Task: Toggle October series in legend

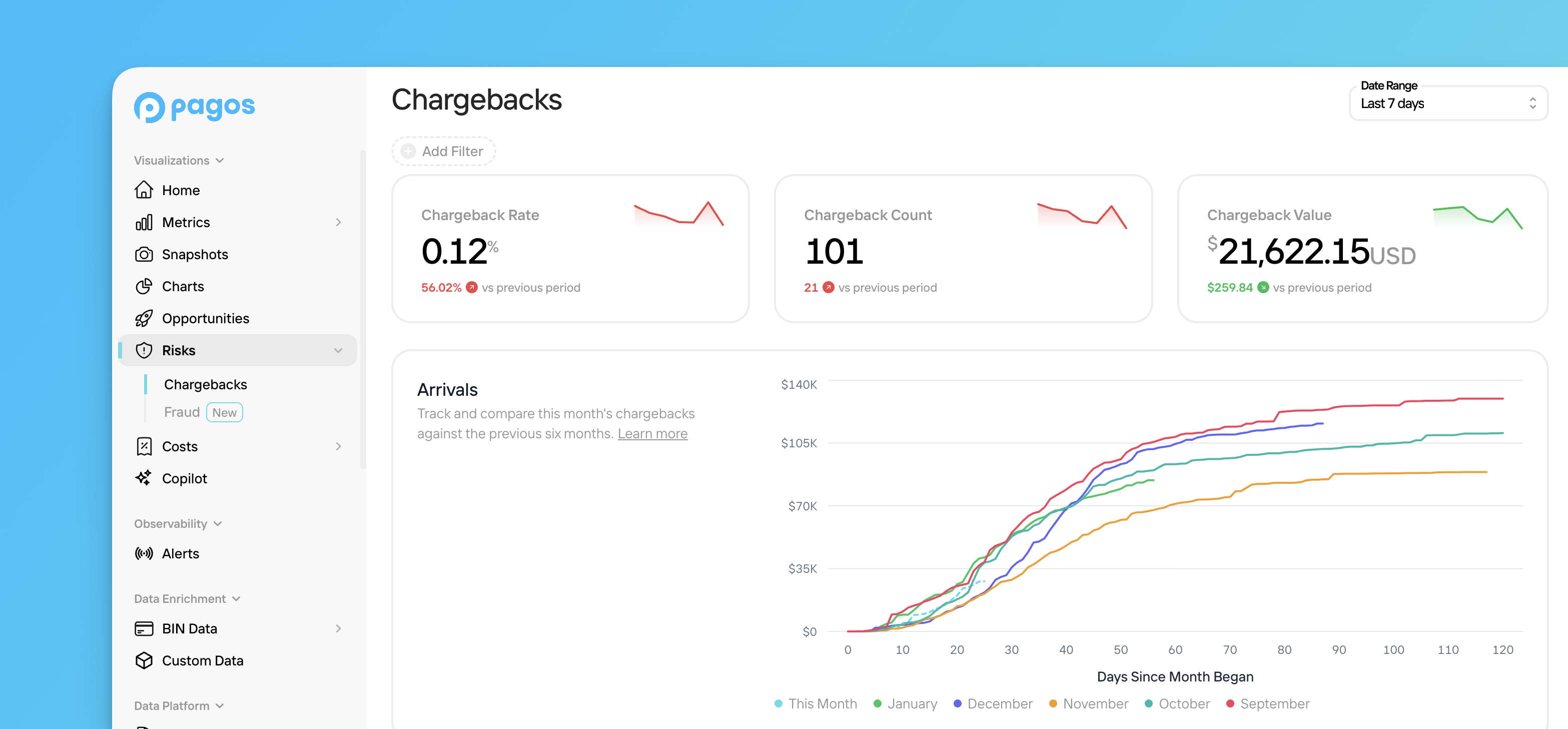Action: pos(1177,703)
